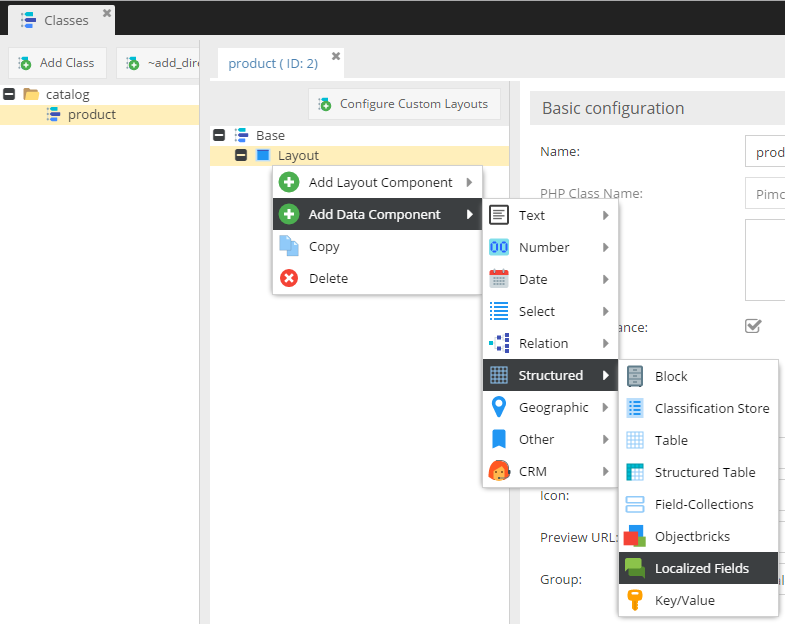Click the Key/Value key icon

pyautogui.click(x=635, y=600)
